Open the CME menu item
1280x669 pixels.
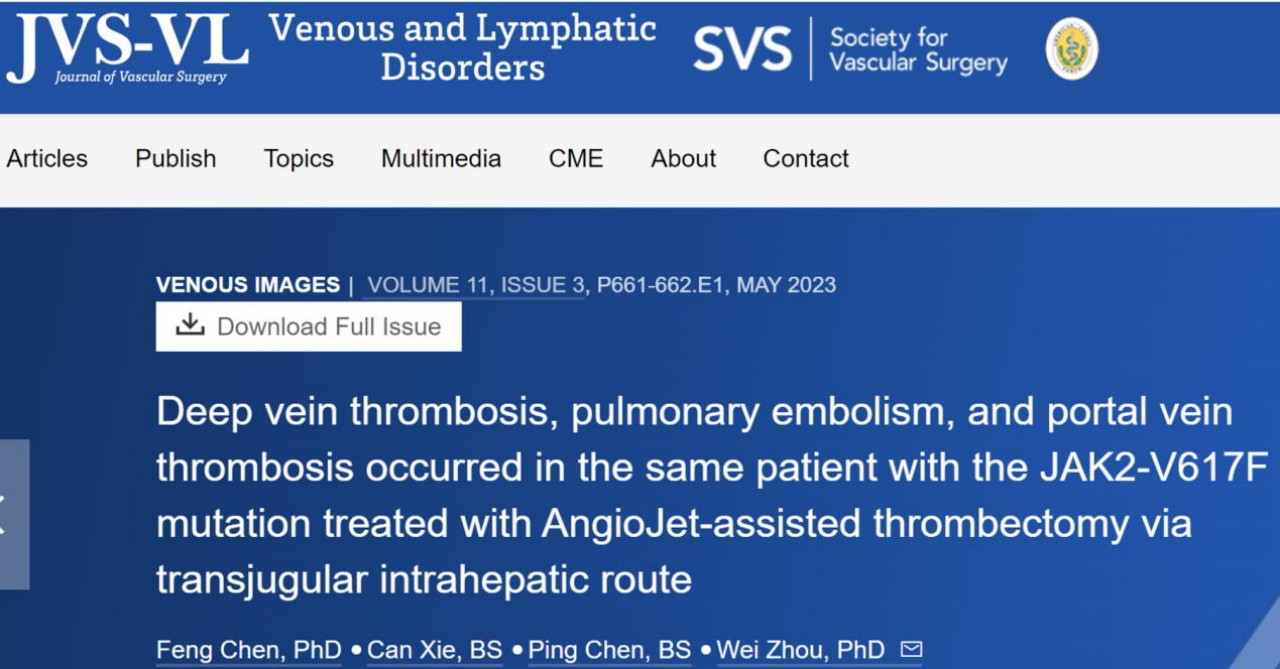(x=576, y=158)
